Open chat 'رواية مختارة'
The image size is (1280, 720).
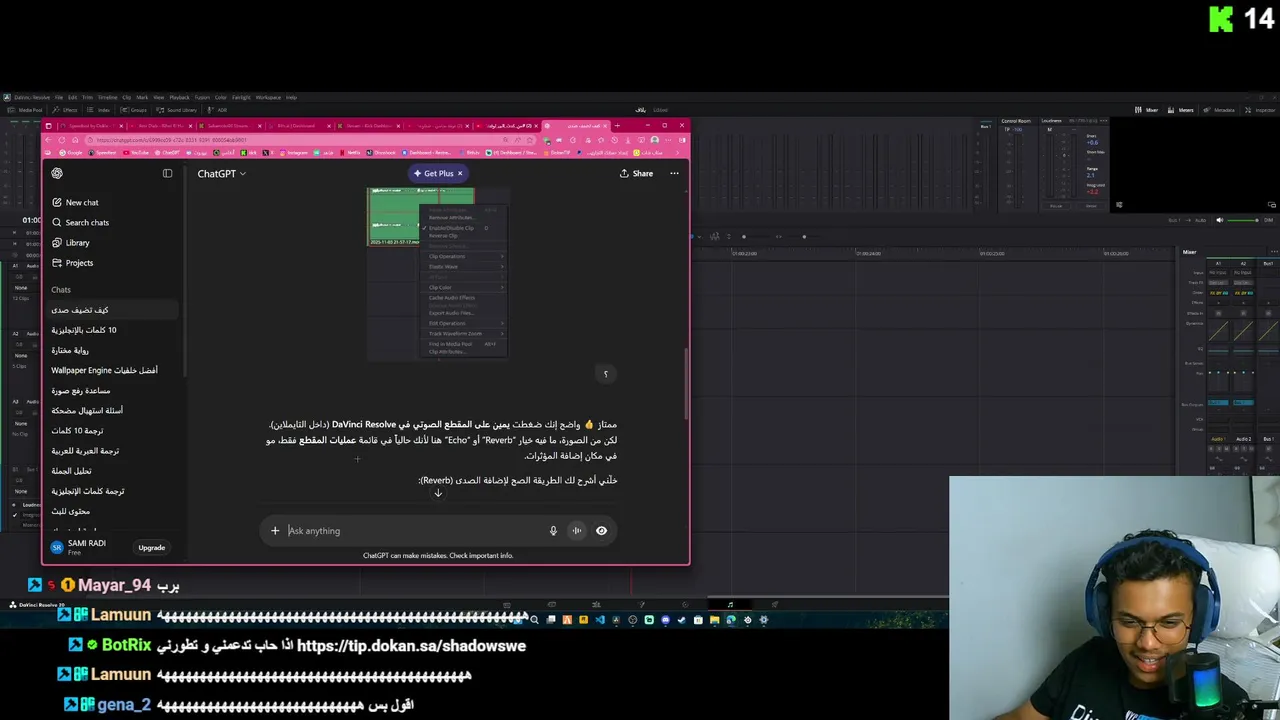click(x=70, y=350)
